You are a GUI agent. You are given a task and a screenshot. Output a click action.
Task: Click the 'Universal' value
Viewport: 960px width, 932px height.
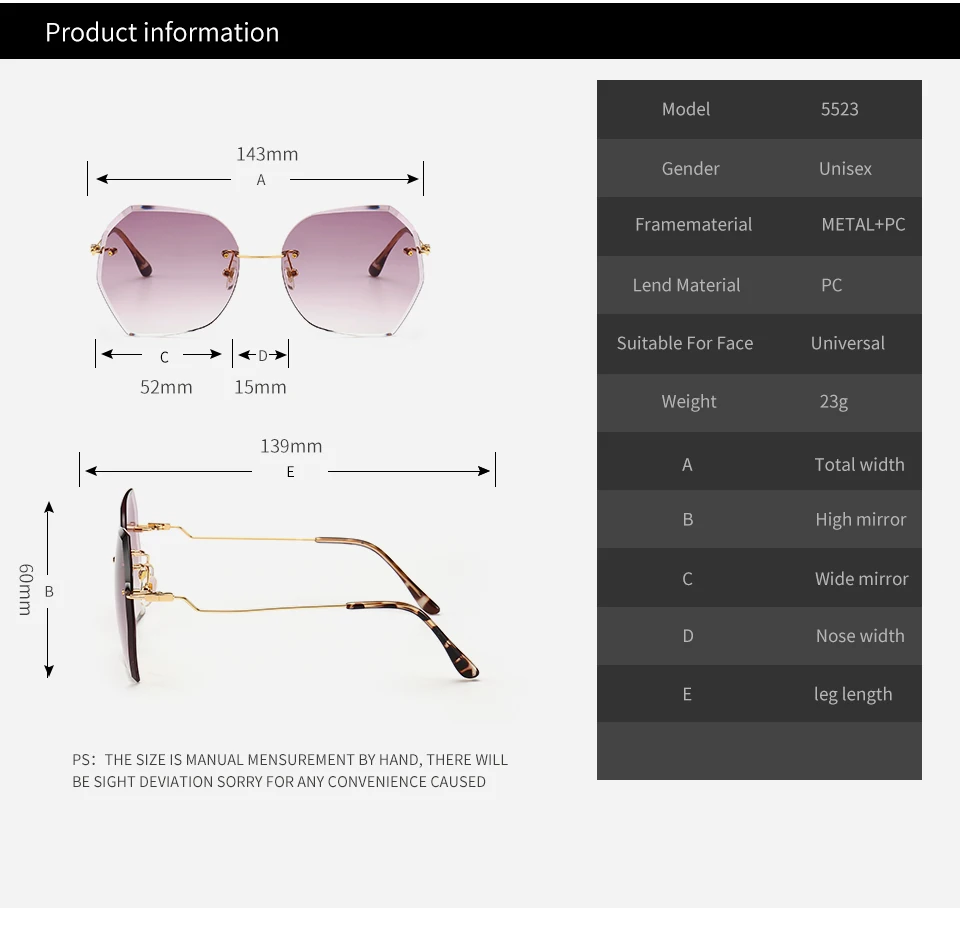click(x=847, y=344)
